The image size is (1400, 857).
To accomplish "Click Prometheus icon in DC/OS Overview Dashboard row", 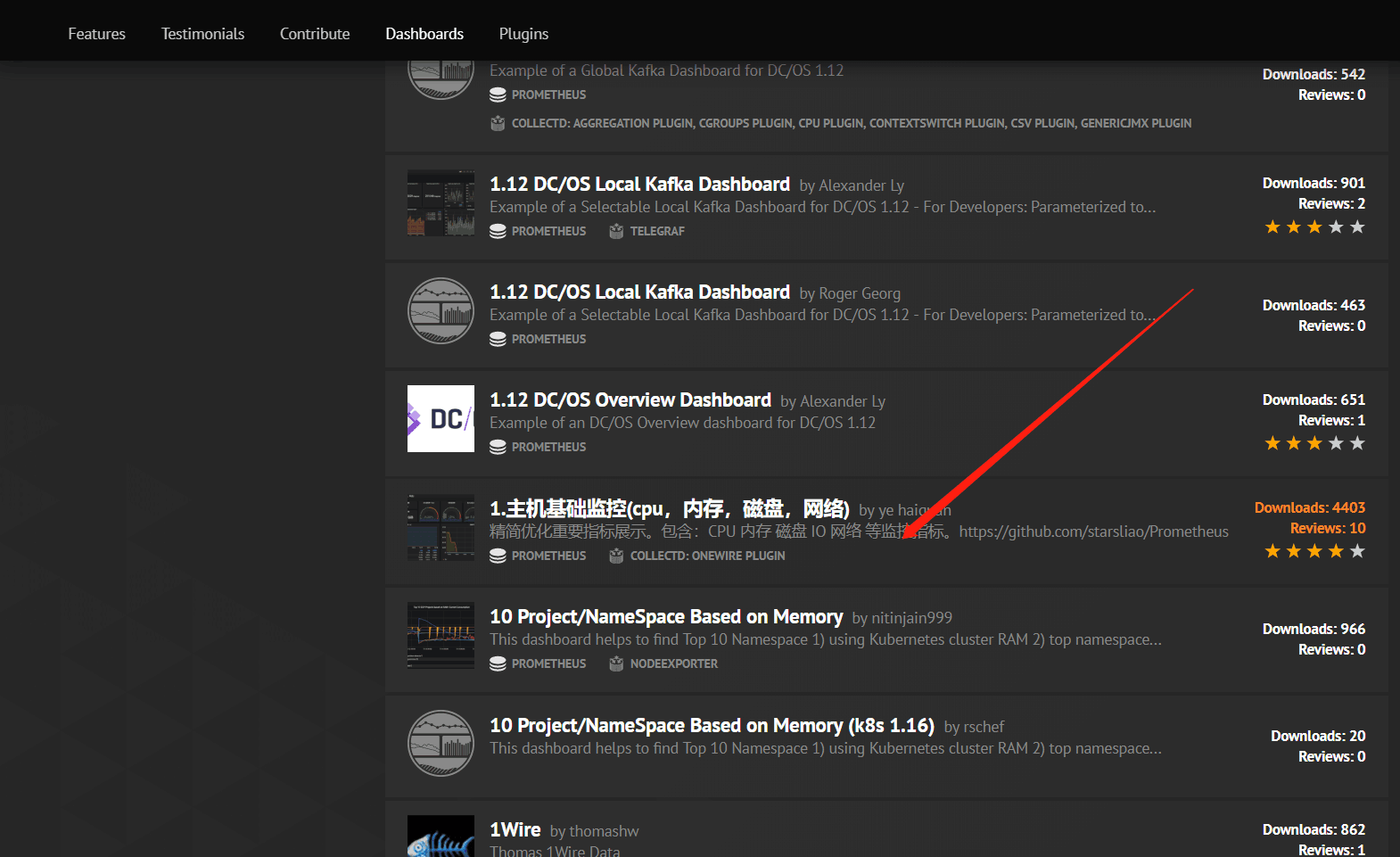I will tap(498, 447).
